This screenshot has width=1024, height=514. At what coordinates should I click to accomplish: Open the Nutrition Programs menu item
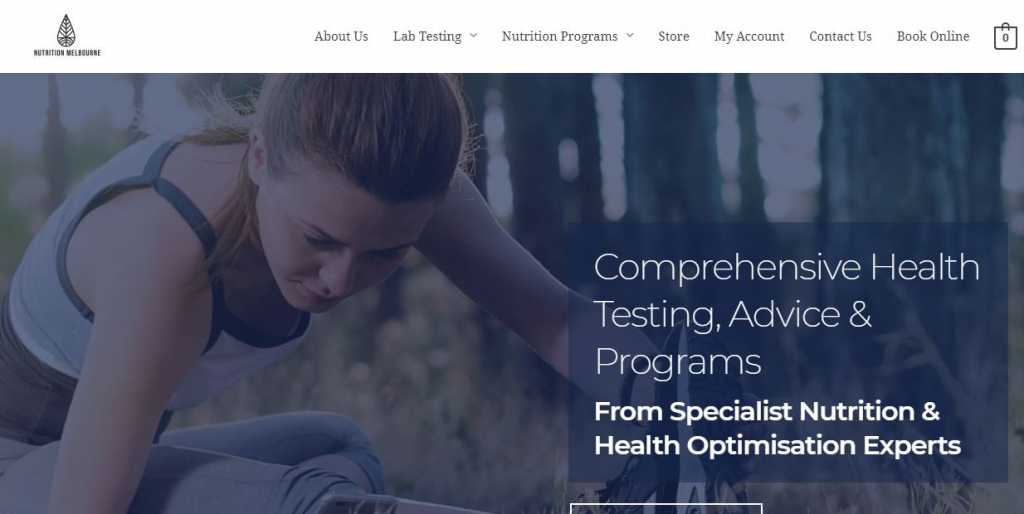pos(560,37)
